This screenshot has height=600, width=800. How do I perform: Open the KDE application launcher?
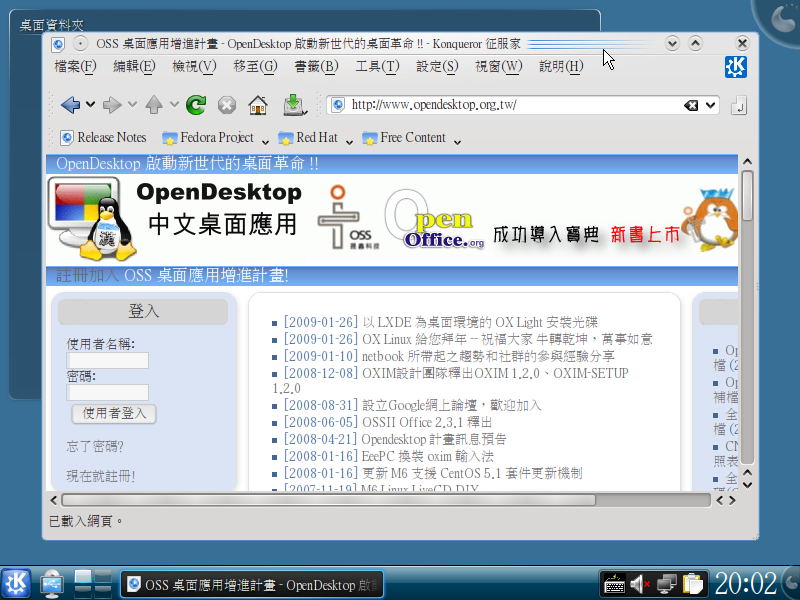tap(16, 583)
